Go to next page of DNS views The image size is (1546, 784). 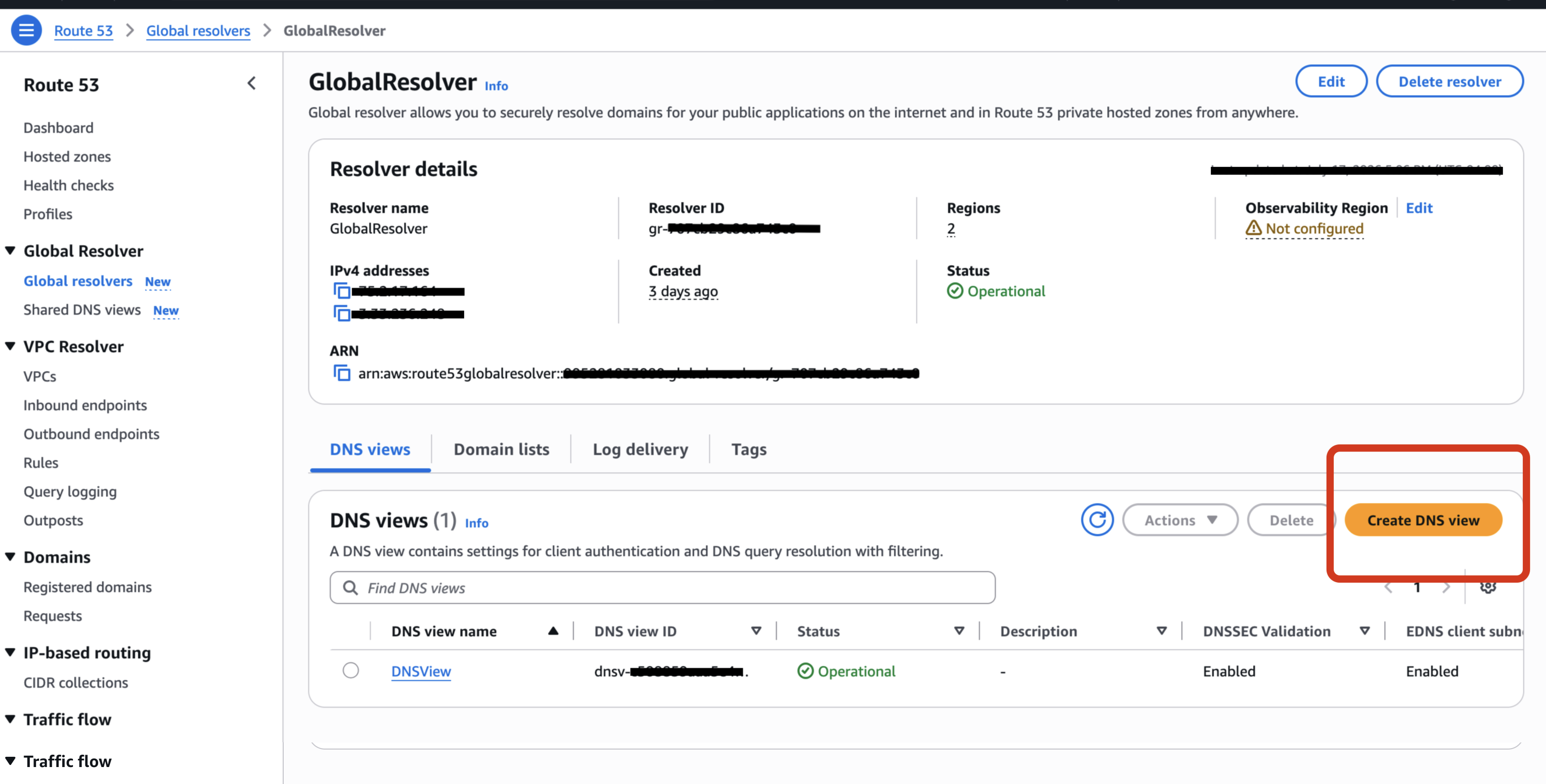tap(1446, 588)
